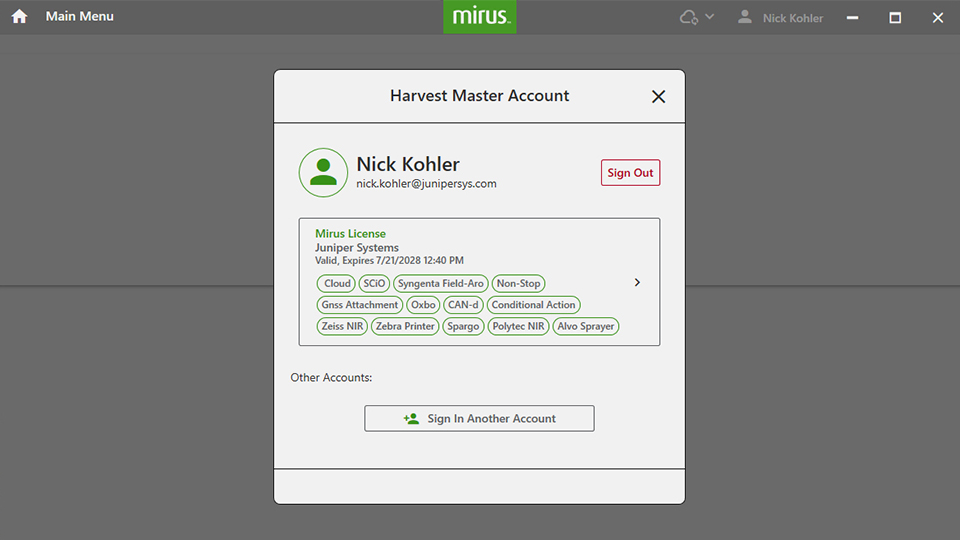Viewport: 960px width, 540px height.
Task: Maximize the Mirus window
Action: pos(895,18)
